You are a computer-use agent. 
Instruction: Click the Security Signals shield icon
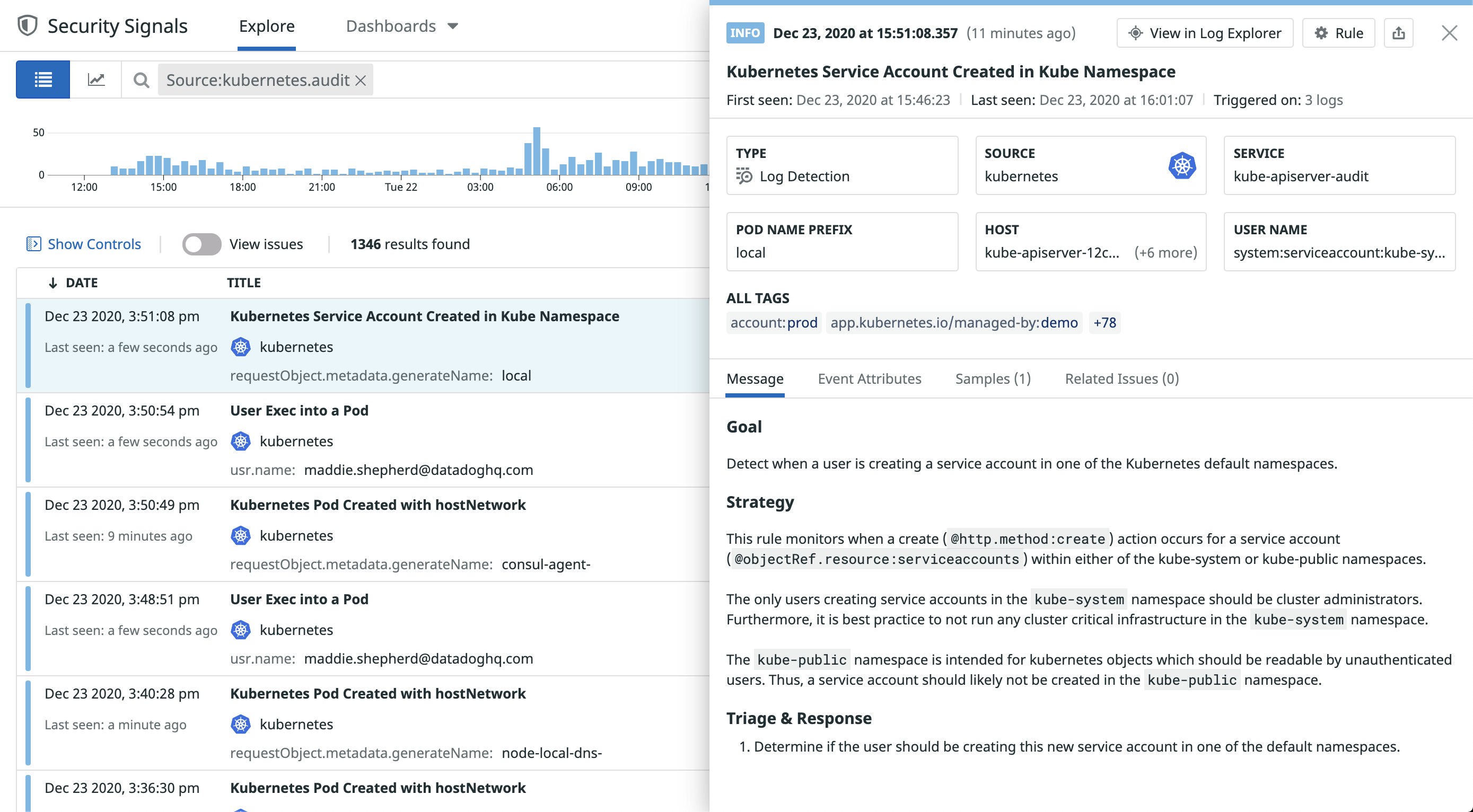click(28, 26)
